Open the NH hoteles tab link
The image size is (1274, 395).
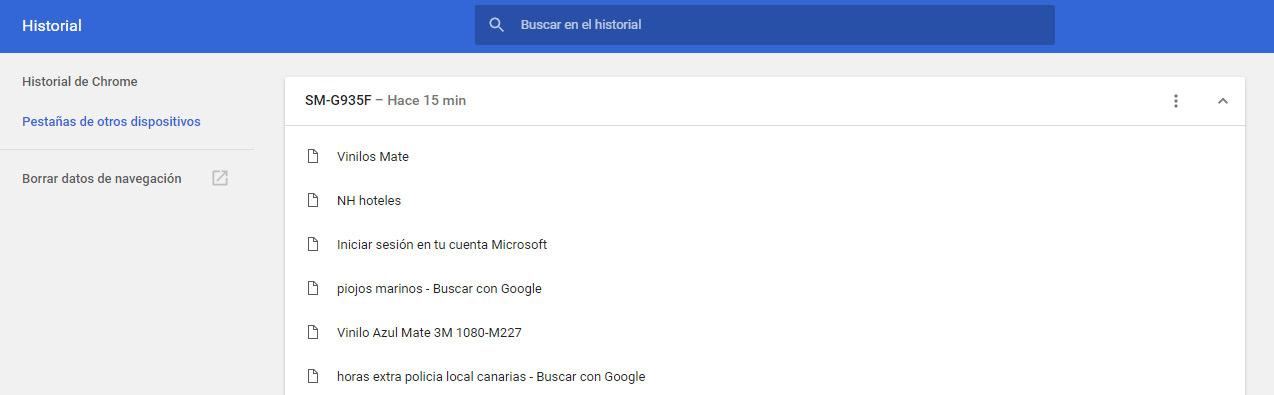pos(369,200)
